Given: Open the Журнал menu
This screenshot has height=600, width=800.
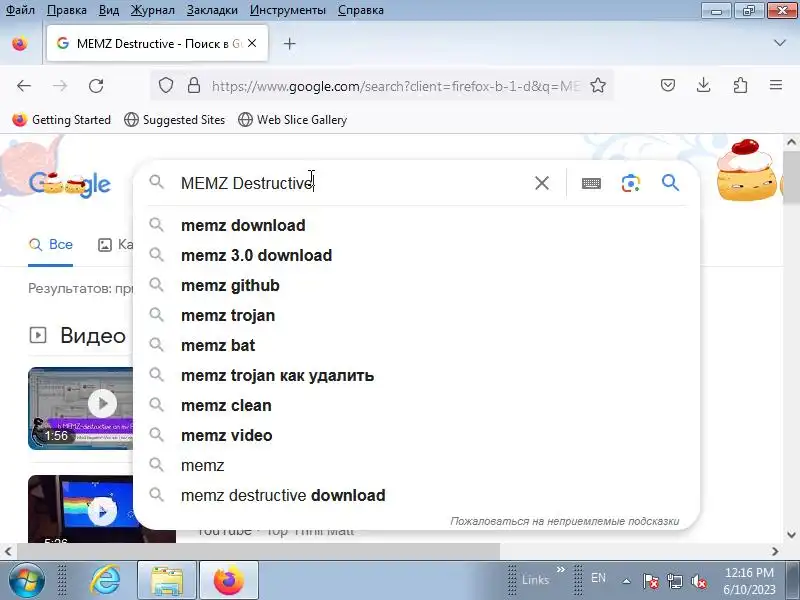Looking at the screenshot, I should 153,10.
